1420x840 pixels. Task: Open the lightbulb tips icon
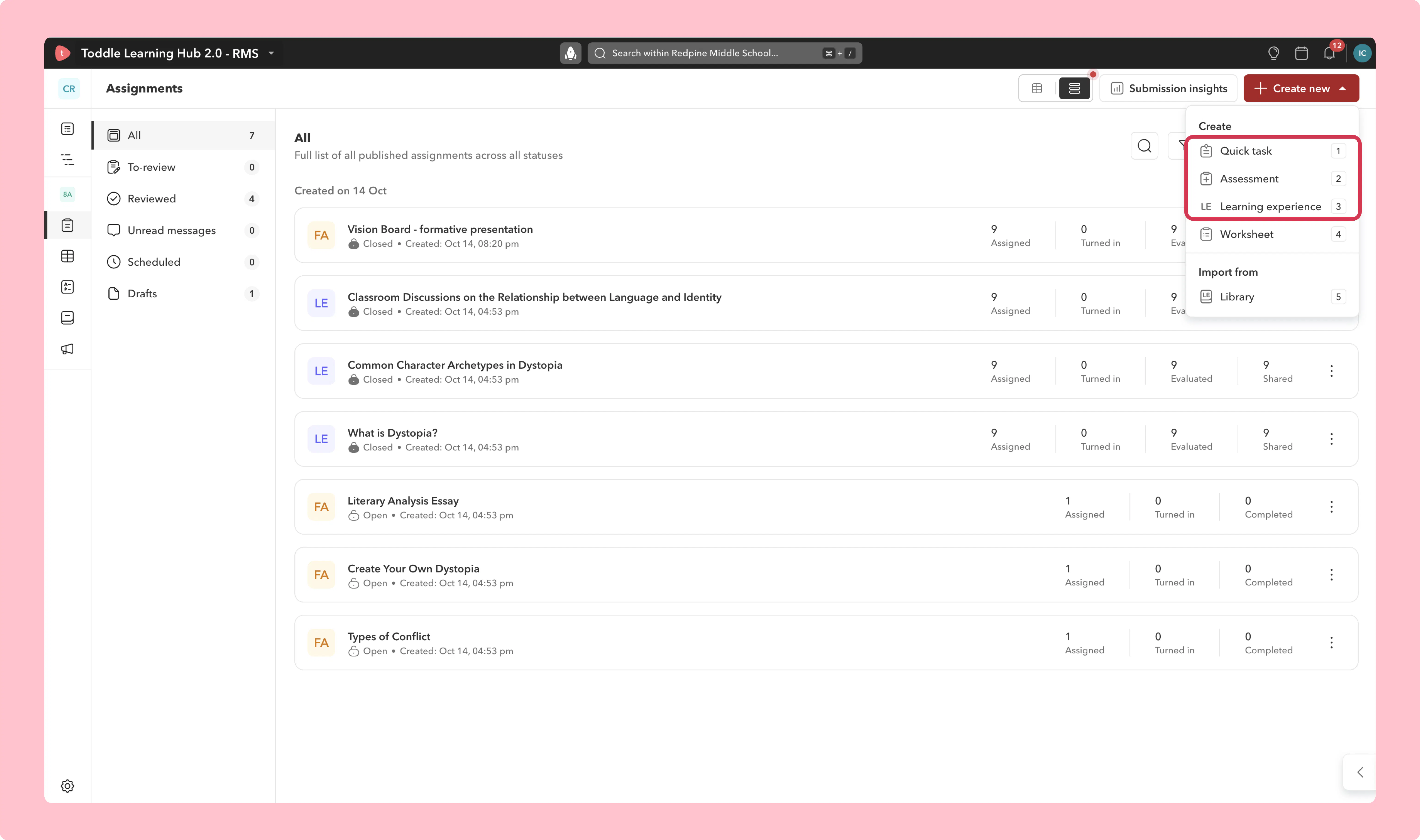(x=1273, y=53)
